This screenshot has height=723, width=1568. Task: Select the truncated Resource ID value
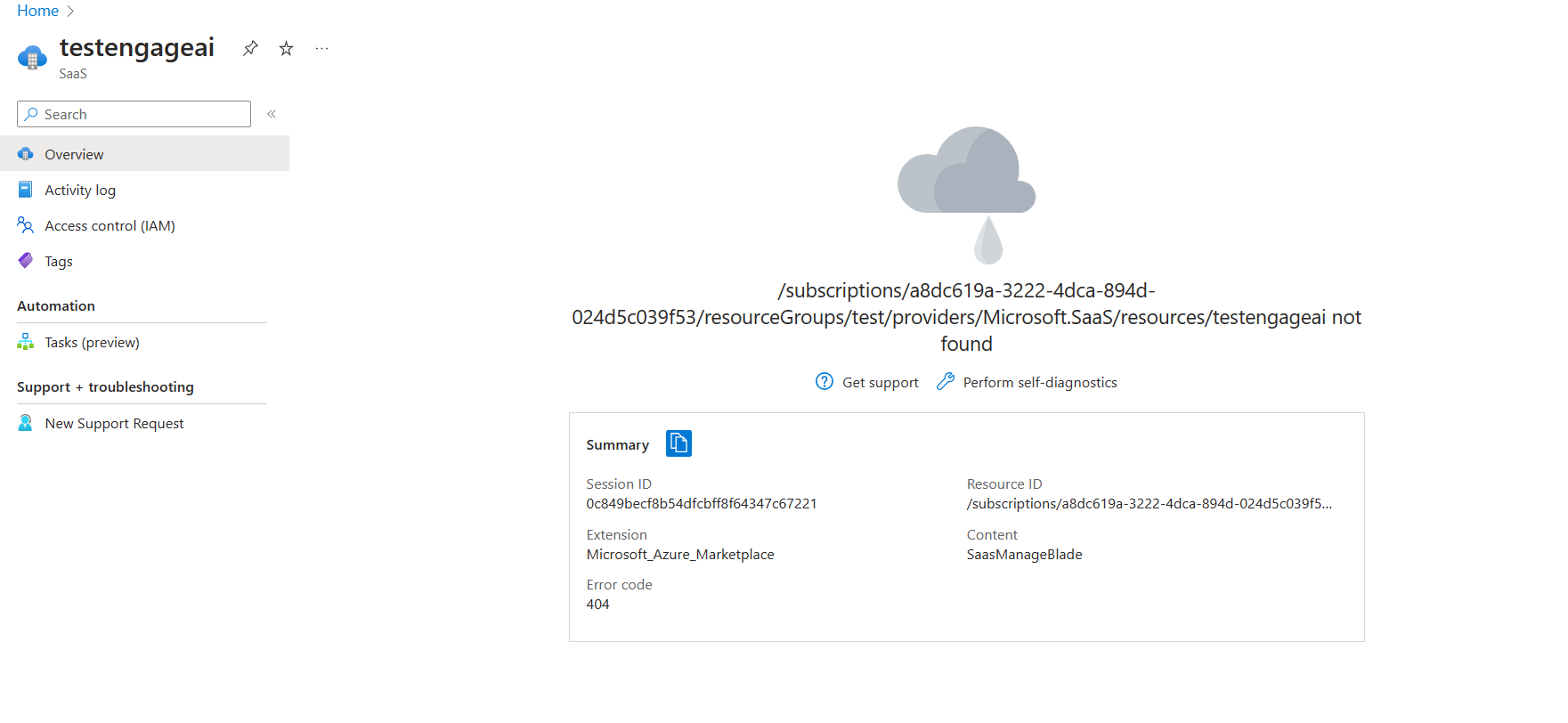pos(1150,504)
